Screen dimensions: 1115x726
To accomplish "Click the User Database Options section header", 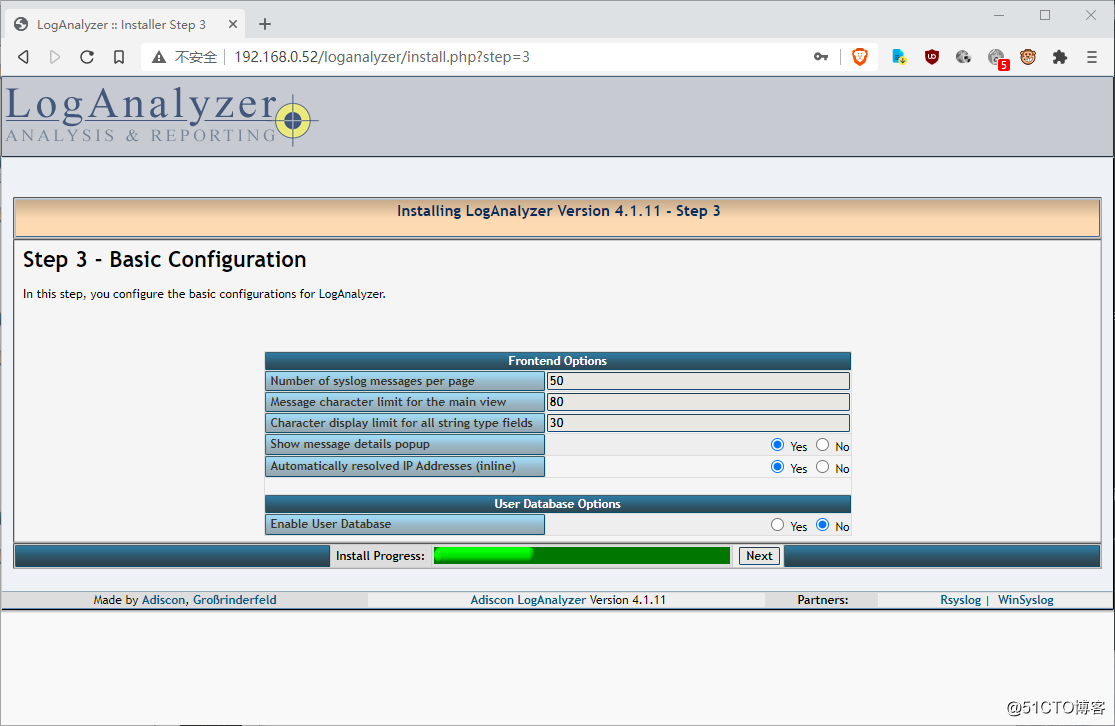I will pos(558,503).
